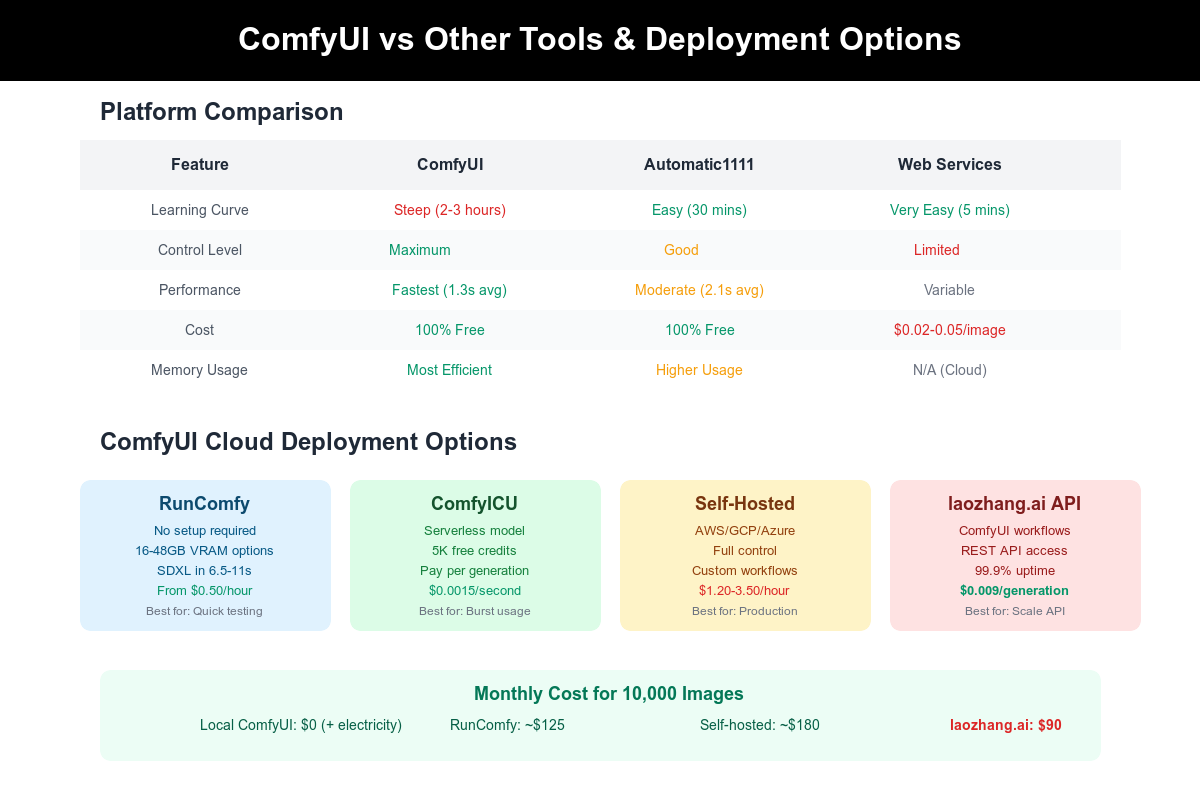
Task: Select the 'Control Level' row label
Action: [x=200, y=250]
